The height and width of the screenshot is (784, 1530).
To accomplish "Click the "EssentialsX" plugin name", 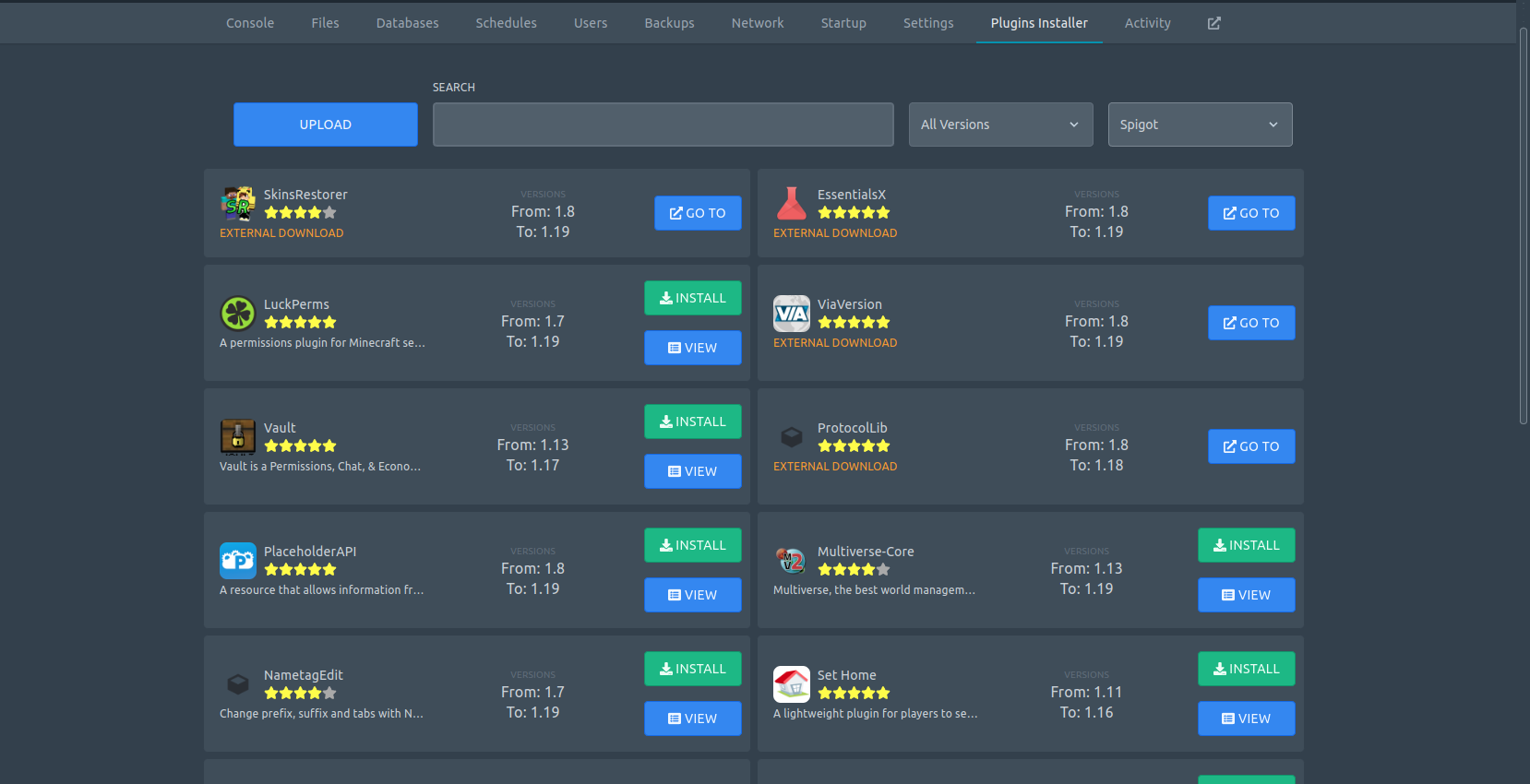I will [852, 195].
